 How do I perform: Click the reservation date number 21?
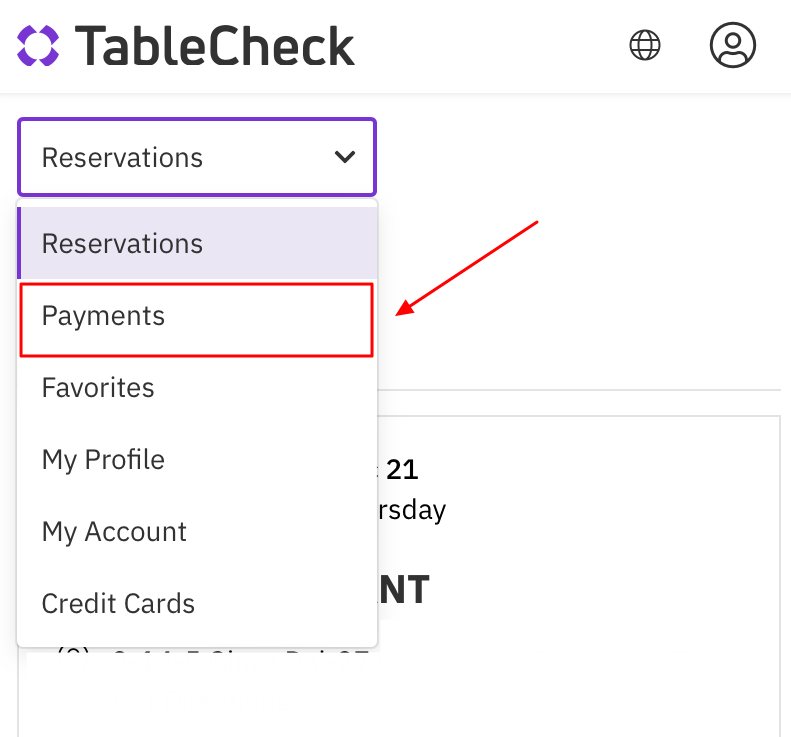pyautogui.click(x=402, y=469)
